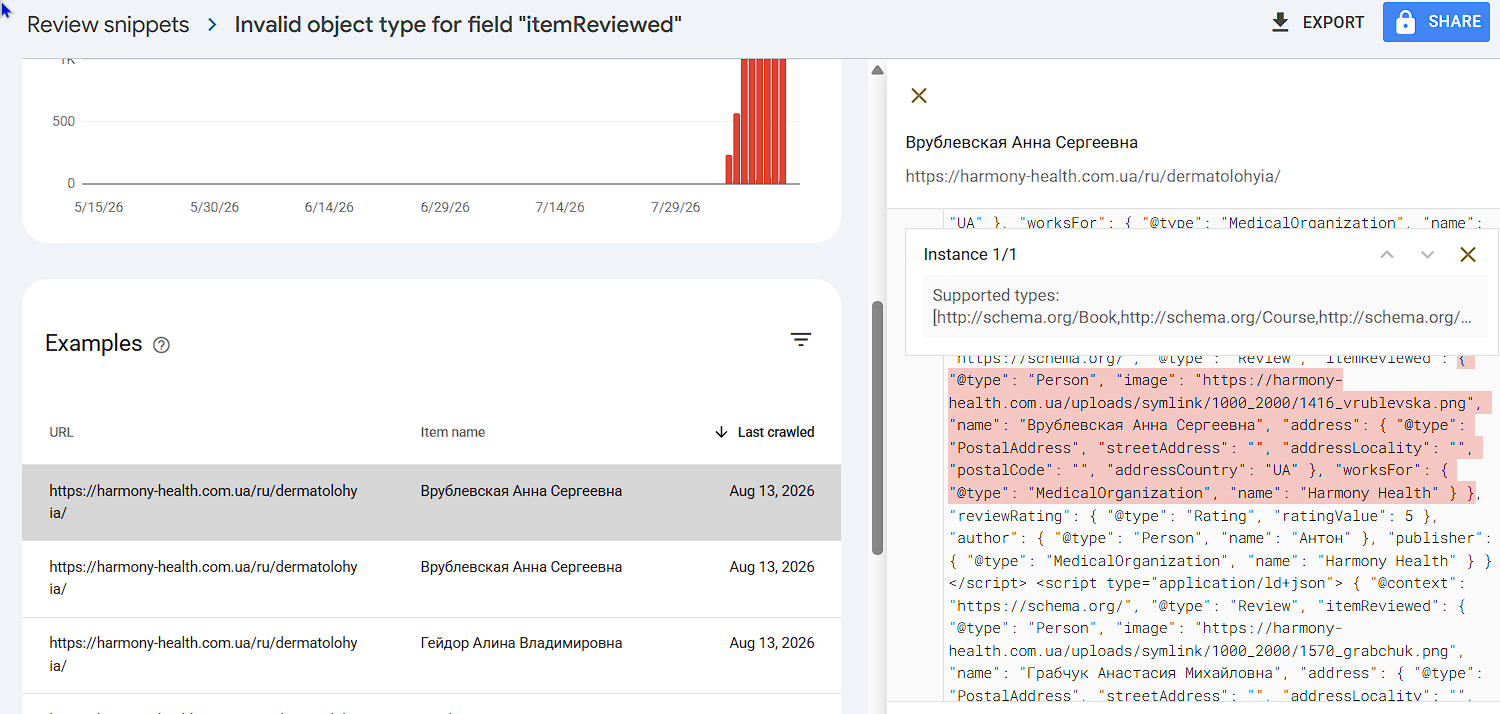
Task: Select first row Врублевская Анна Сергеевна (highlighted)
Action: click(431, 502)
